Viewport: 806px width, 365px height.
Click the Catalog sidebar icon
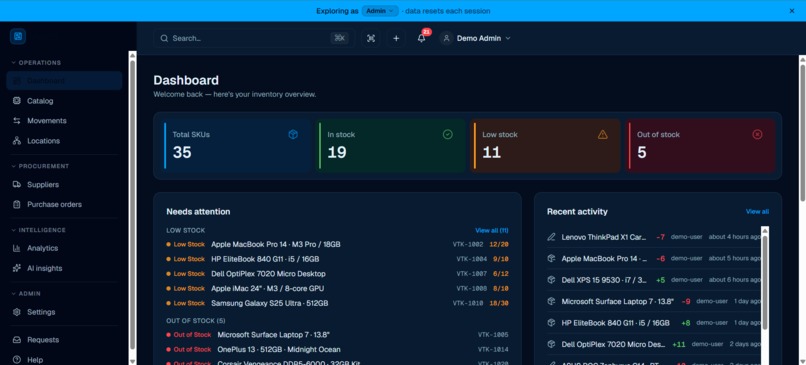(x=17, y=101)
